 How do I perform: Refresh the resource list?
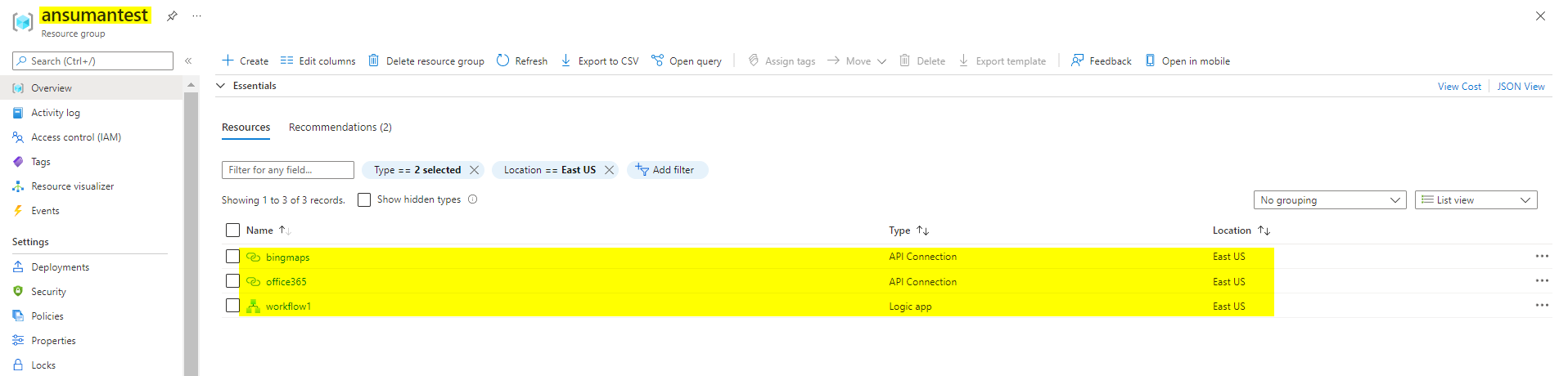[522, 60]
